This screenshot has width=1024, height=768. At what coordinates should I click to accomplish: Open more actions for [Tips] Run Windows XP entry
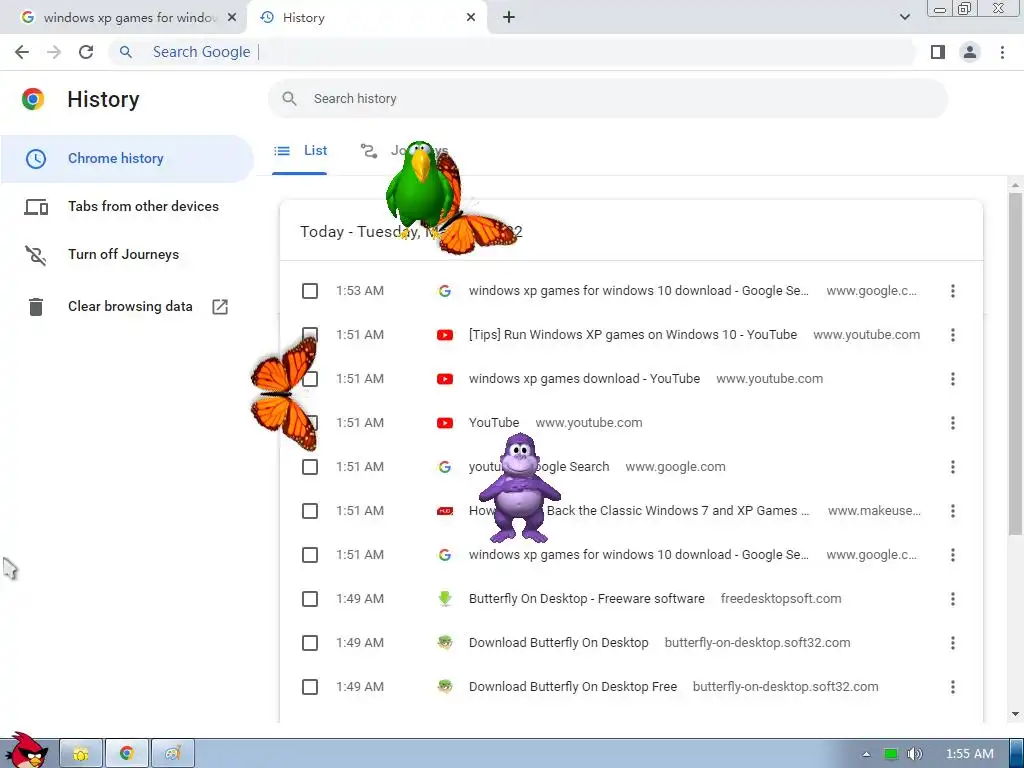(953, 335)
